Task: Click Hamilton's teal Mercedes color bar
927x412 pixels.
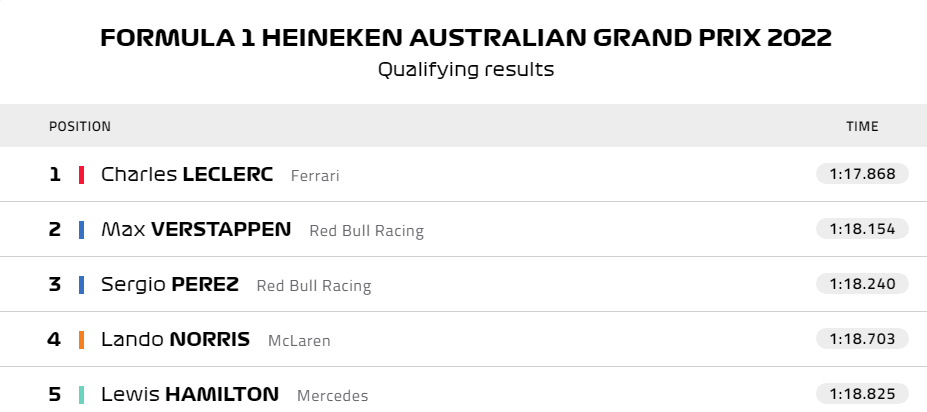Action: pos(81,394)
